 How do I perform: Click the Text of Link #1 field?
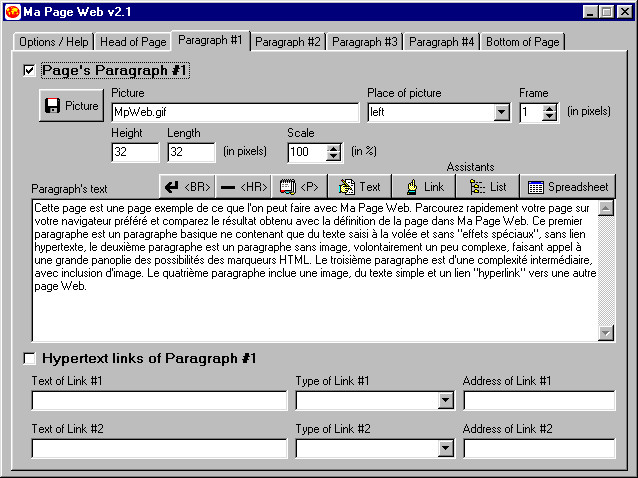[x=160, y=401]
